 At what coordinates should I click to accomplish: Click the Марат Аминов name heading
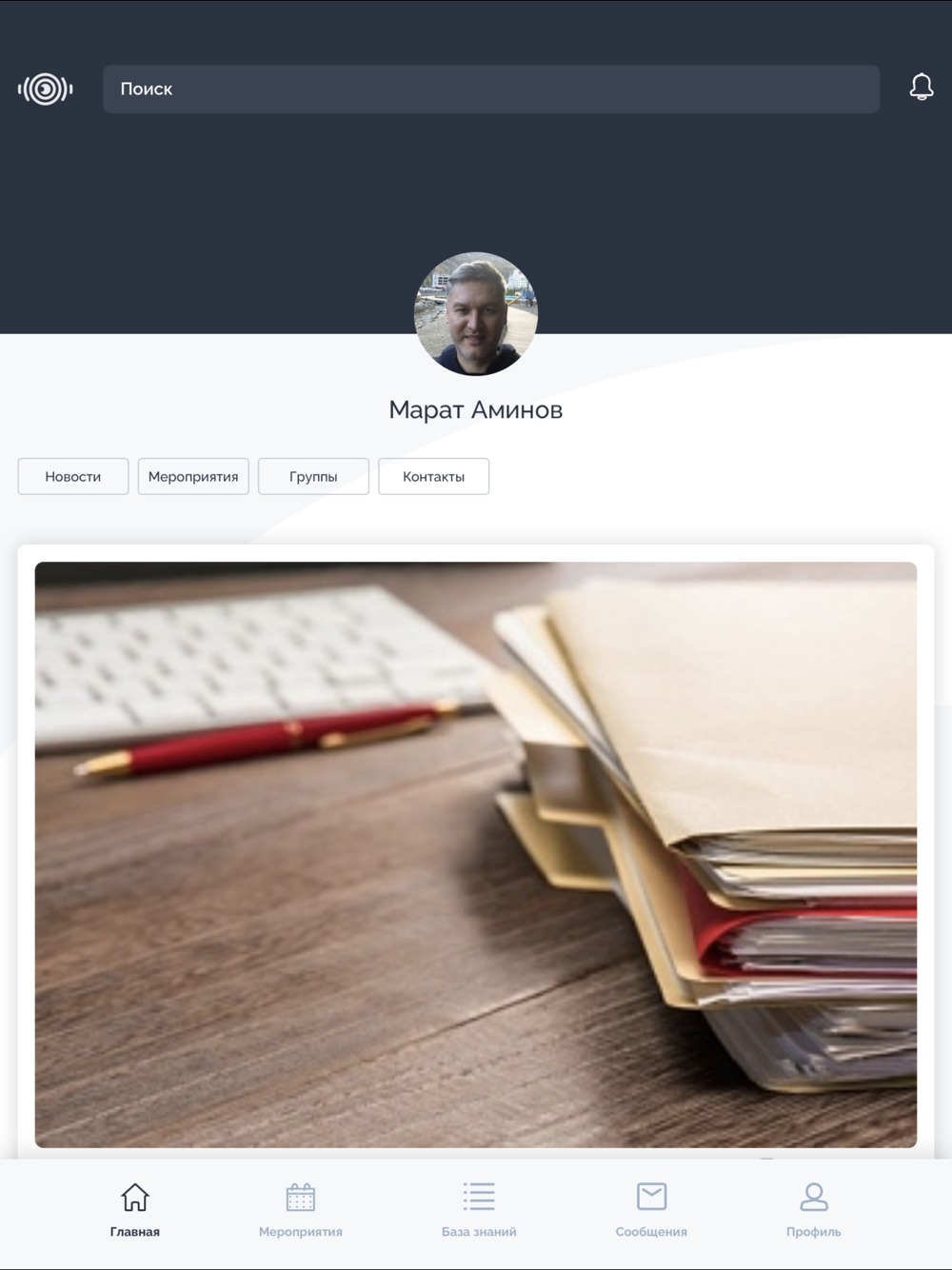476,410
